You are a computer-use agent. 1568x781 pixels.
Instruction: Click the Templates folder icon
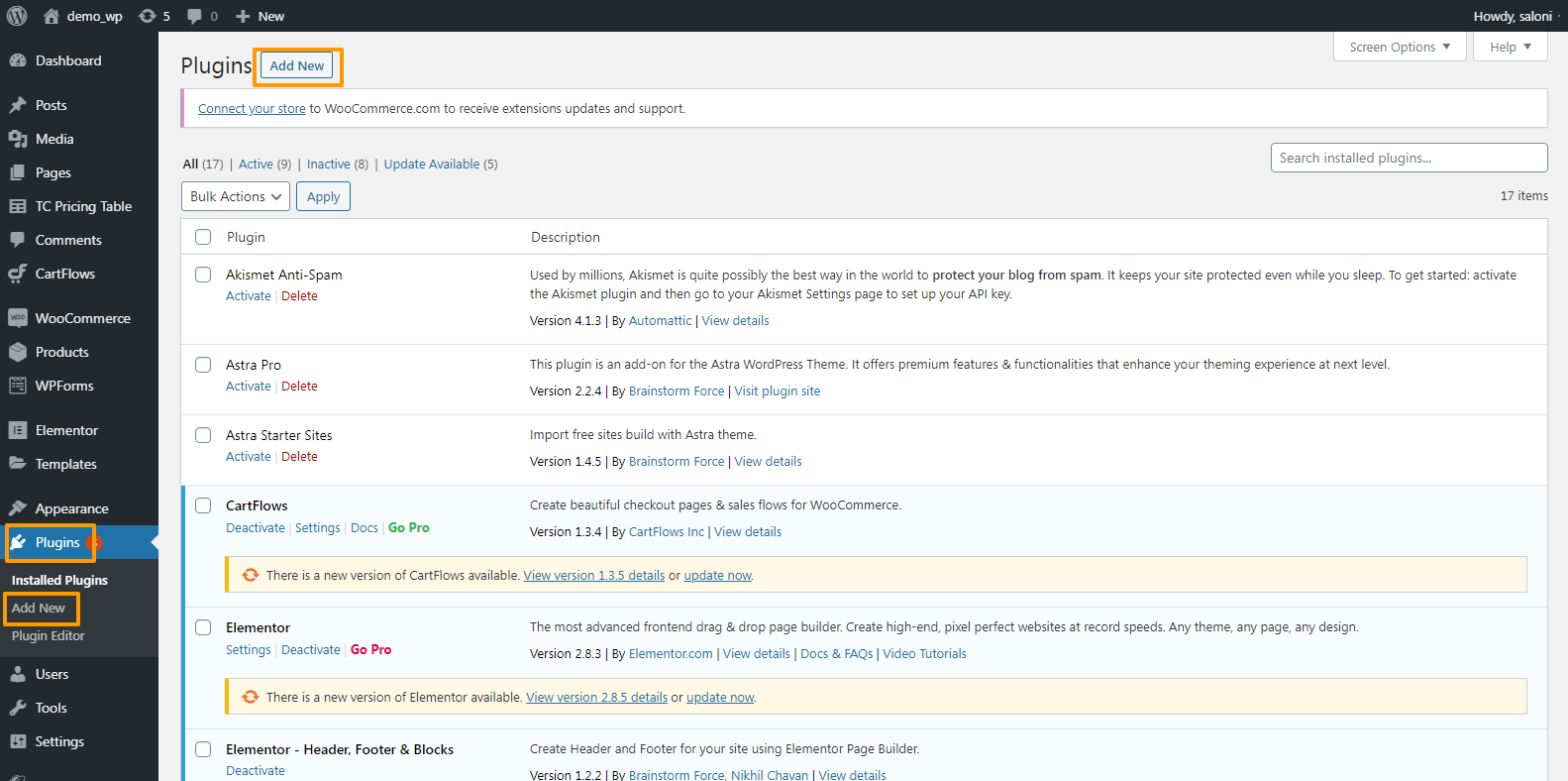(18, 464)
